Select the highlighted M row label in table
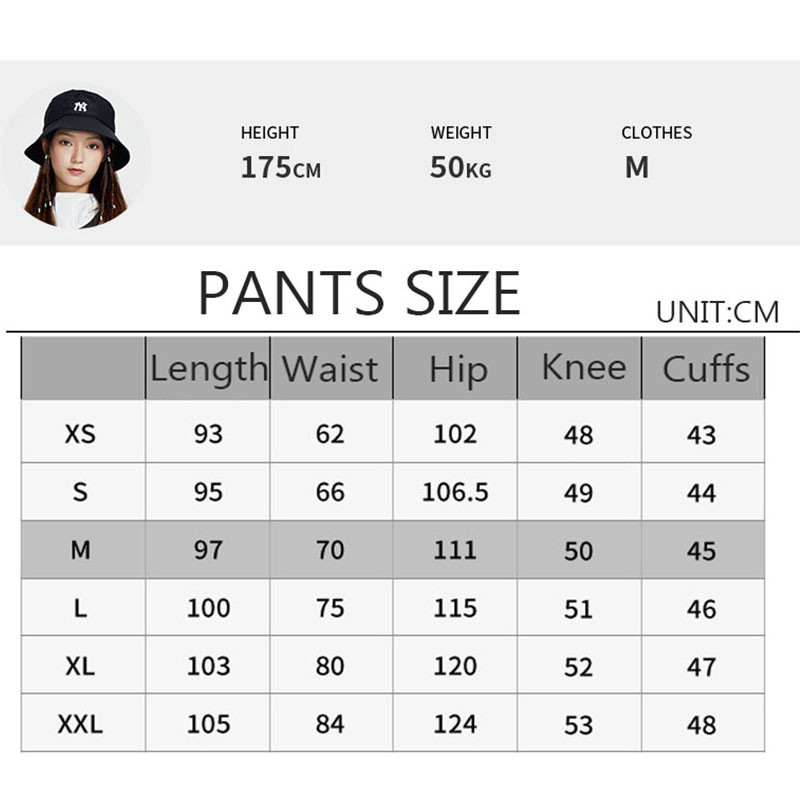Screen dimensions: 800x800 point(81,550)
